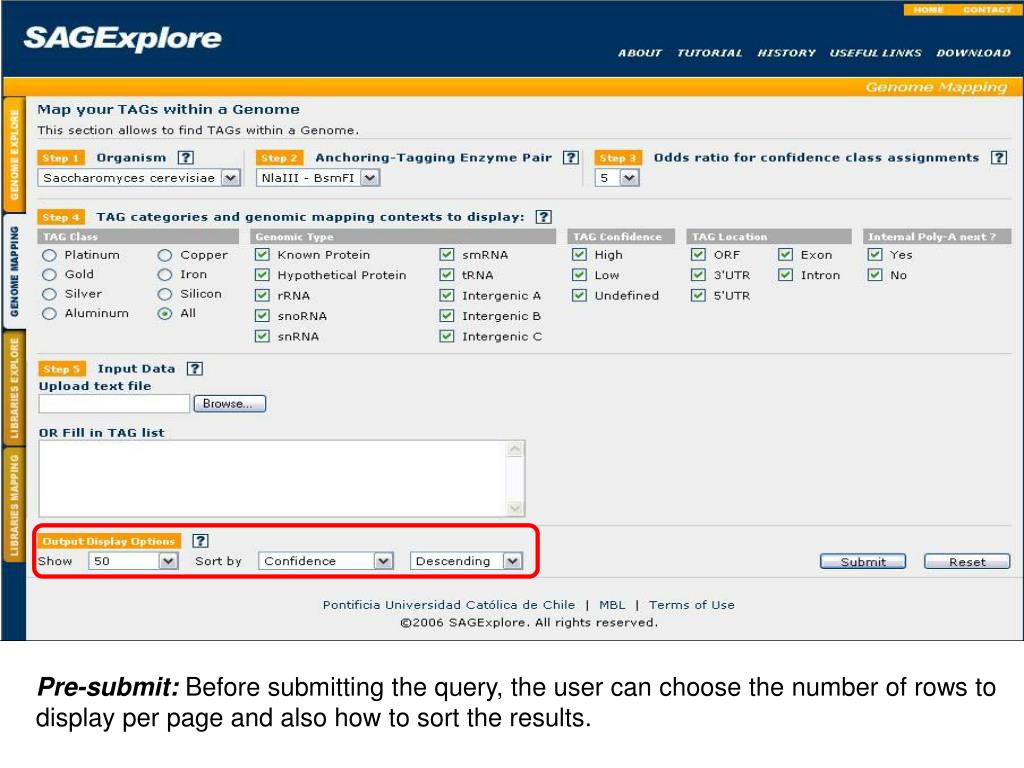Toggle Low TAG confidence checkbox
The width and height of the screenshot is (1024, 768).
tap(579, 275)
